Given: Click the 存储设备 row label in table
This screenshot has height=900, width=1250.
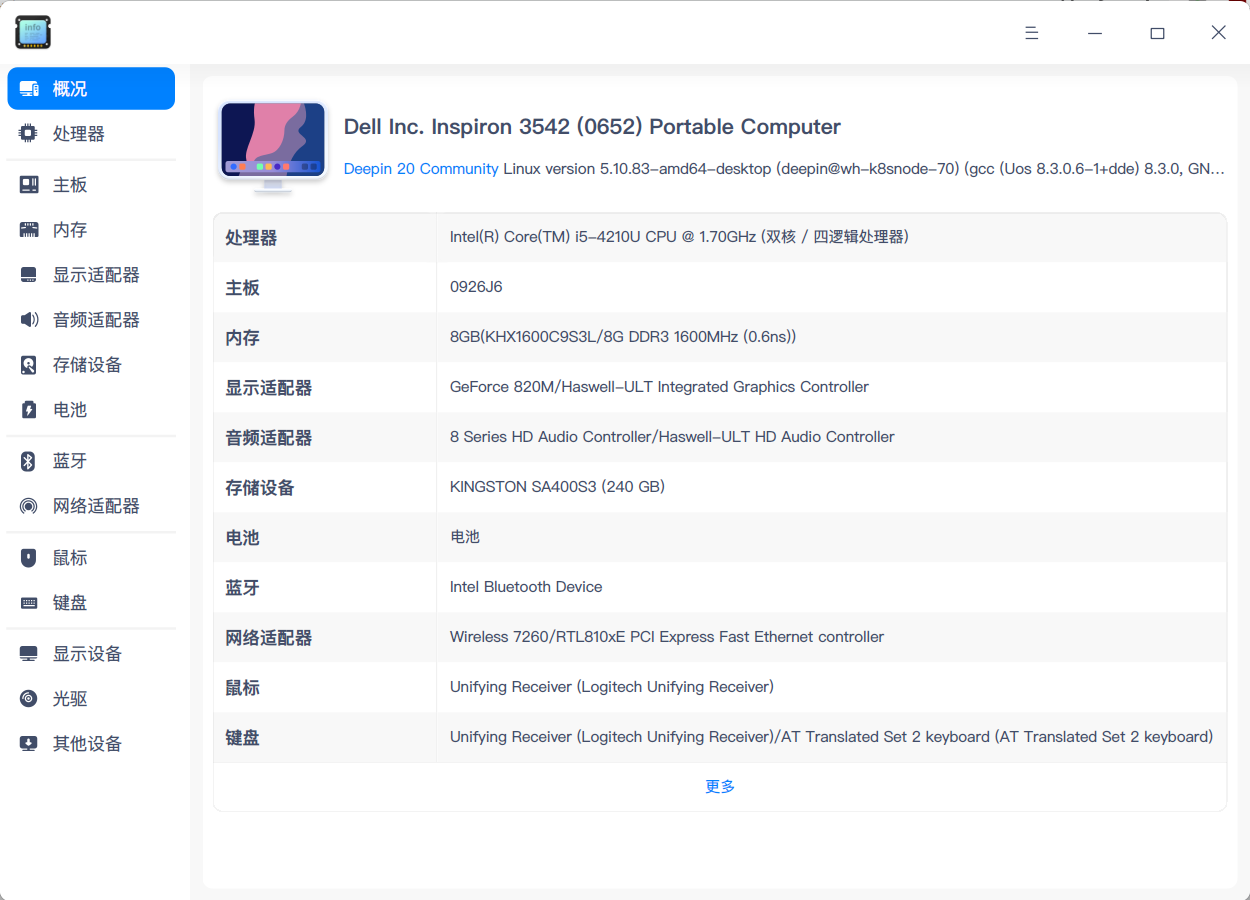Looking at the screenshot, I should [260, 488].
